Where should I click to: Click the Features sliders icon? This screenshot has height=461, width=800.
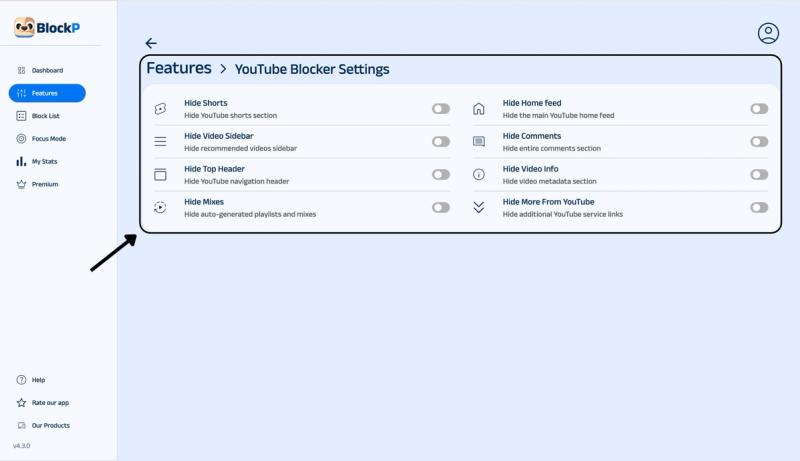tap(21, 93)
